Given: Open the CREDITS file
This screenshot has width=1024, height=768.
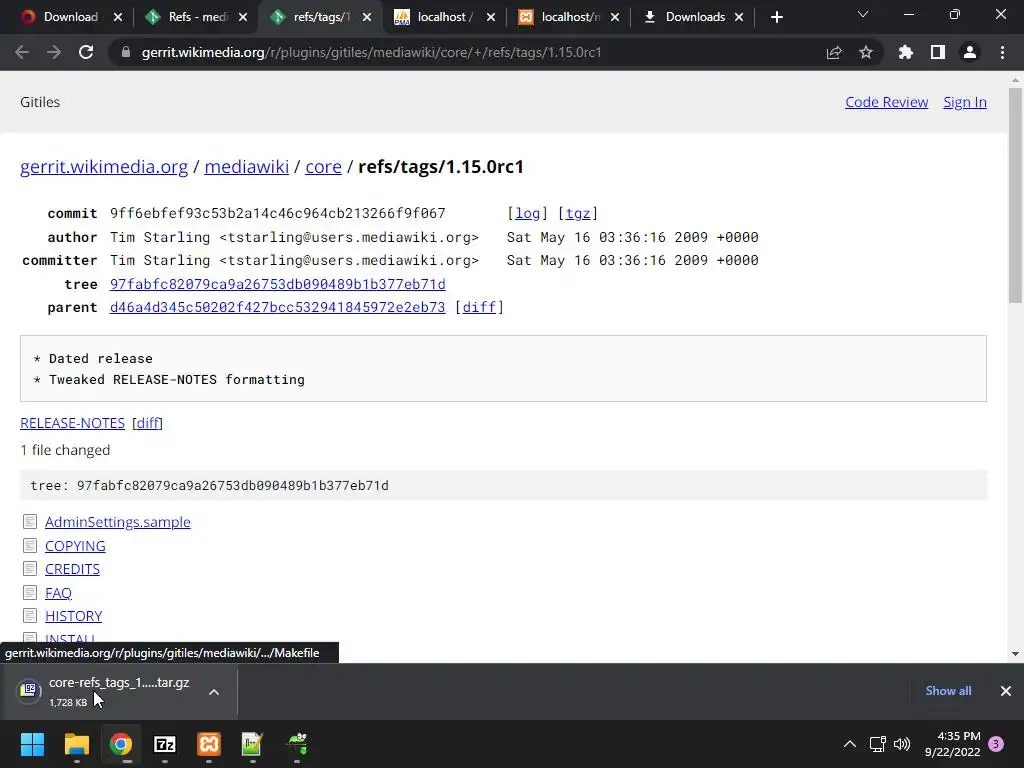Looking at the screenshot, I should click(72, 569).
